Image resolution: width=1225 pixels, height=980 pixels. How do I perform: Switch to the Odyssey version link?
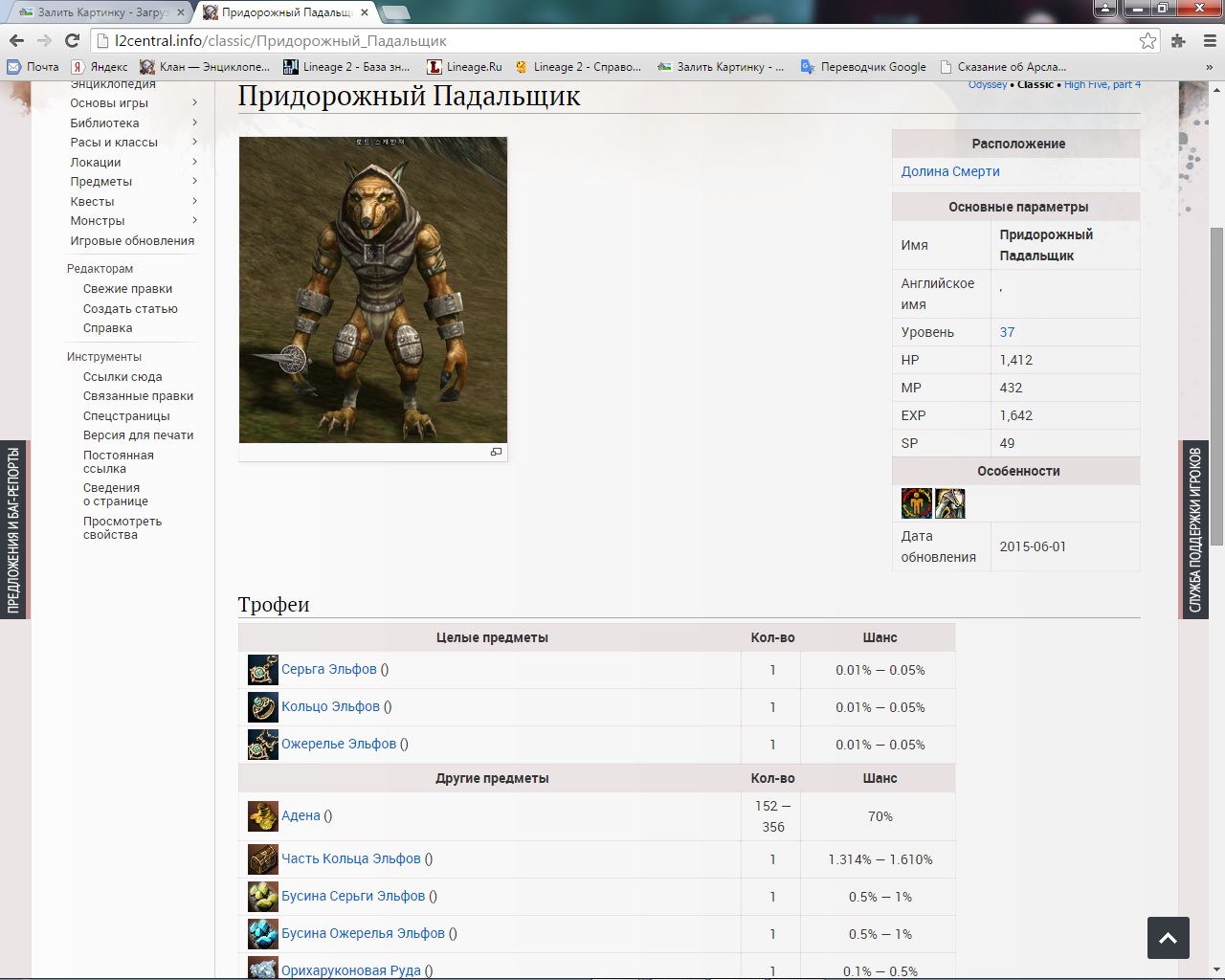pos(987,85)
